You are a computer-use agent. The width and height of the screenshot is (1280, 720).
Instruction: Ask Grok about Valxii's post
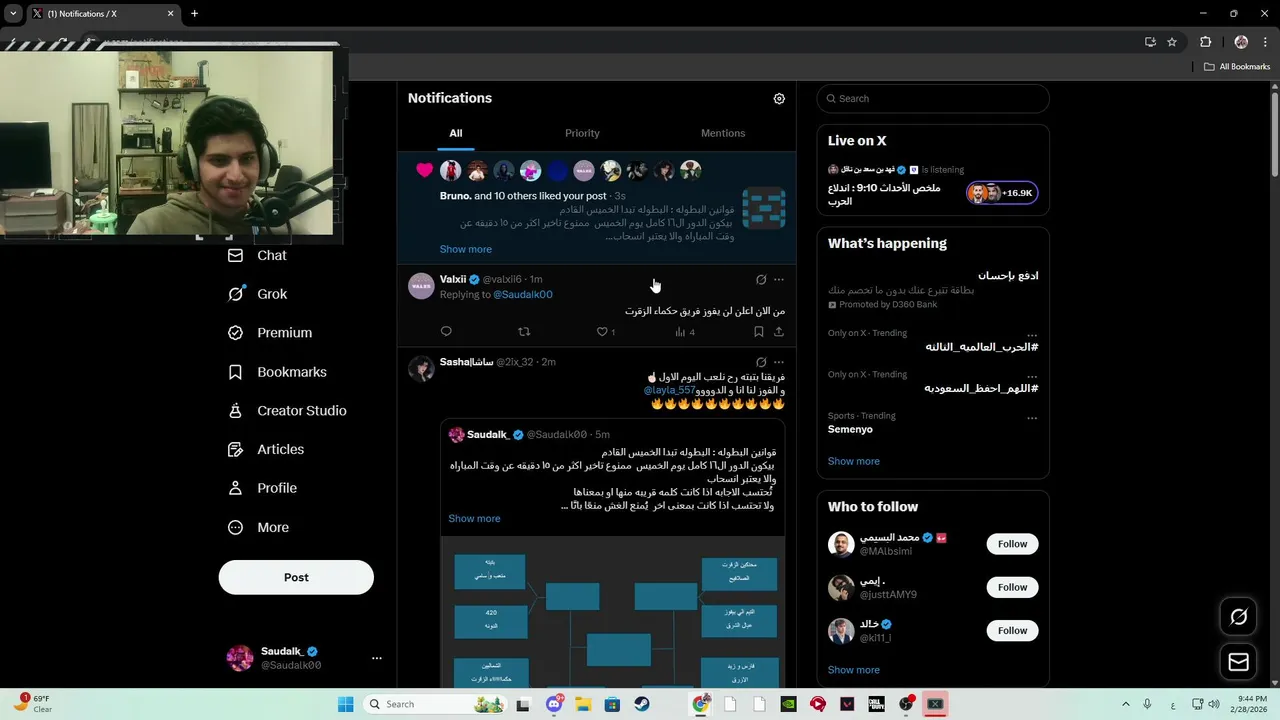coord(761,280)
